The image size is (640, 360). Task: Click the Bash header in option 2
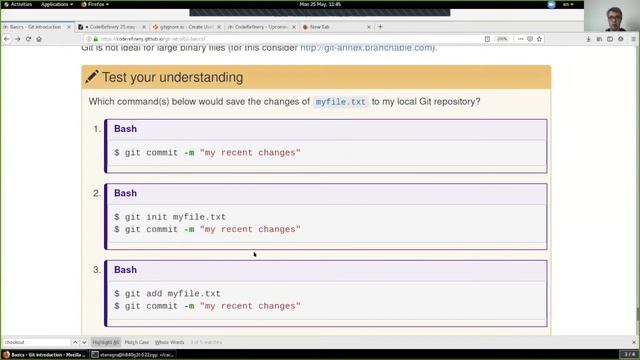click(x=125, y=193)
